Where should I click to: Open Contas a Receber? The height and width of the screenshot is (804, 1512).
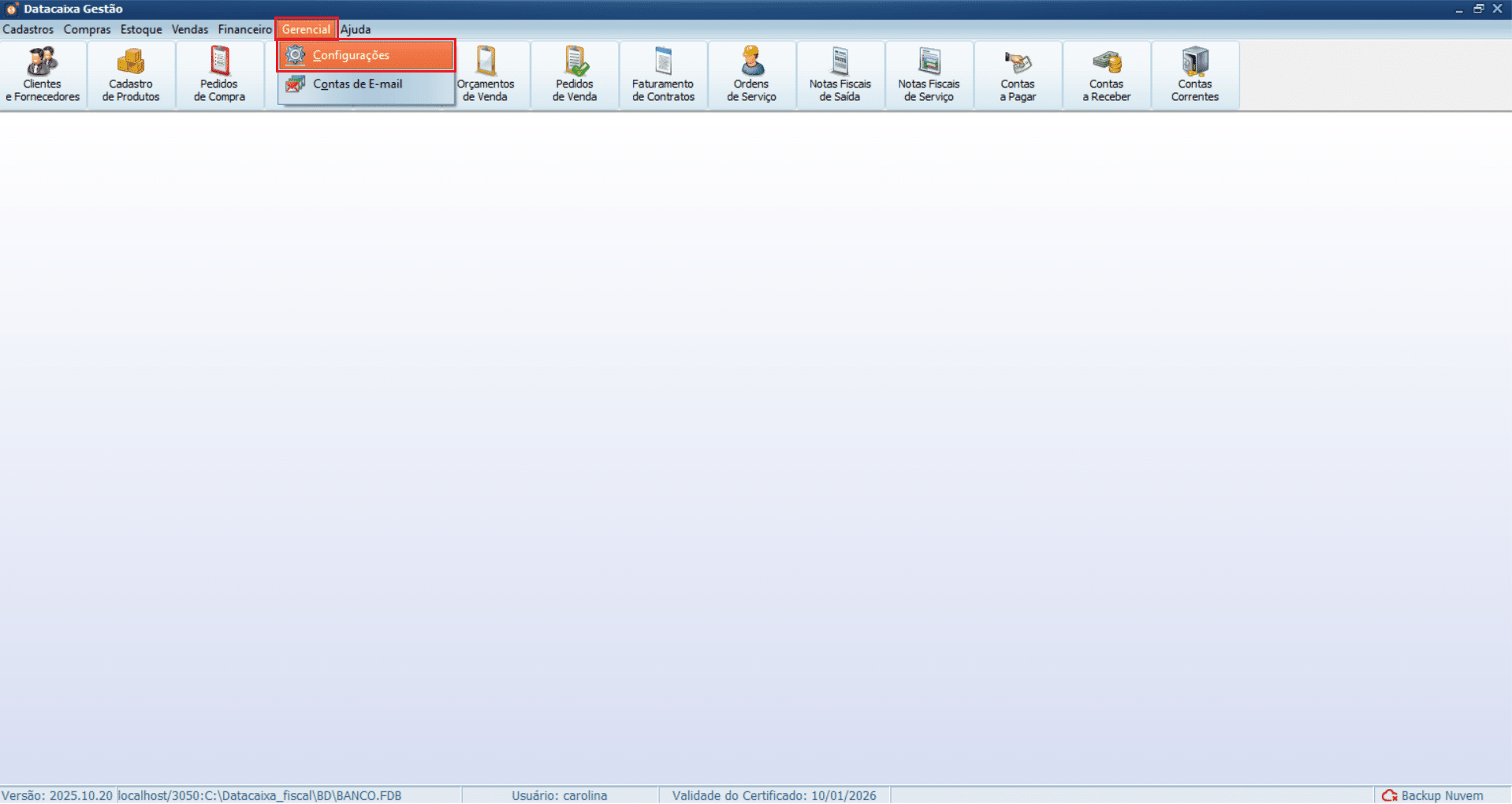coord(1106,75)
